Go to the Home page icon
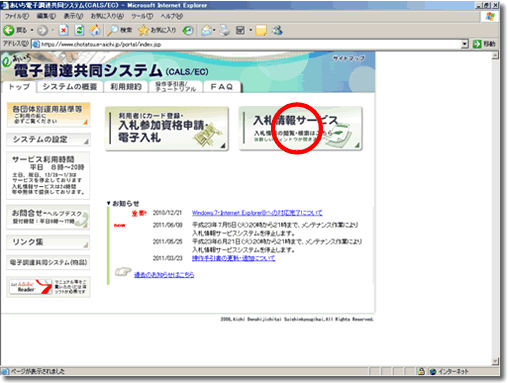The width and height of the screenshot is (508, 383). coord(95,30)
